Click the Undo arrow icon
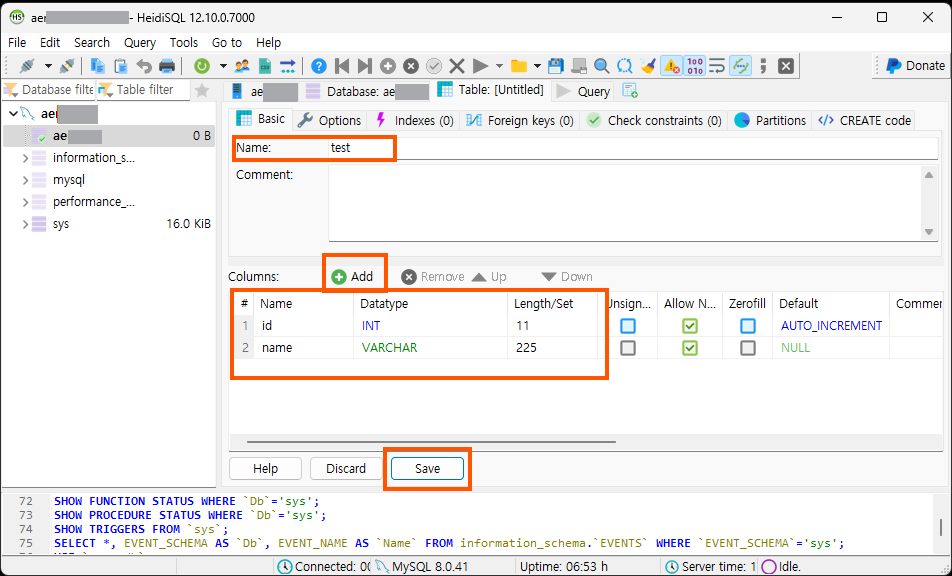Screen dimensions: 952x576 click(x=144, y=66)
